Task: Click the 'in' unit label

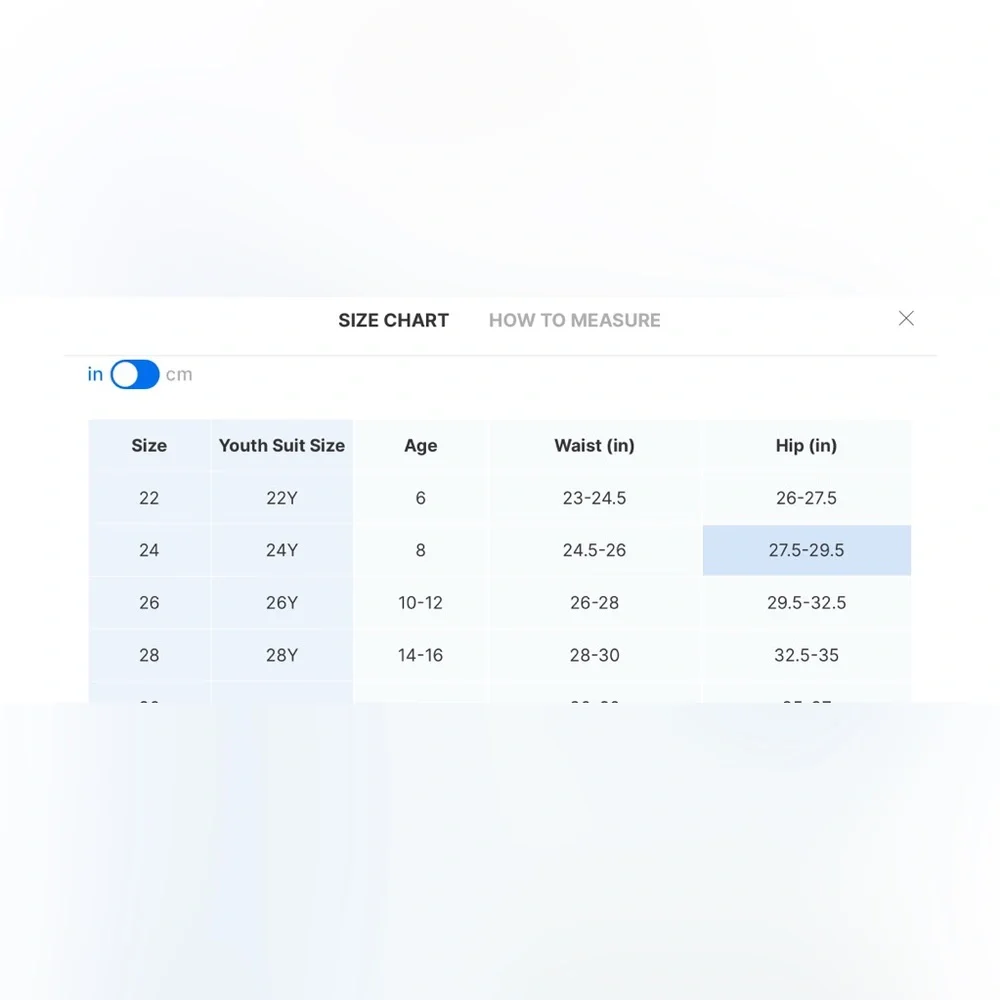Action: [95, 374]
